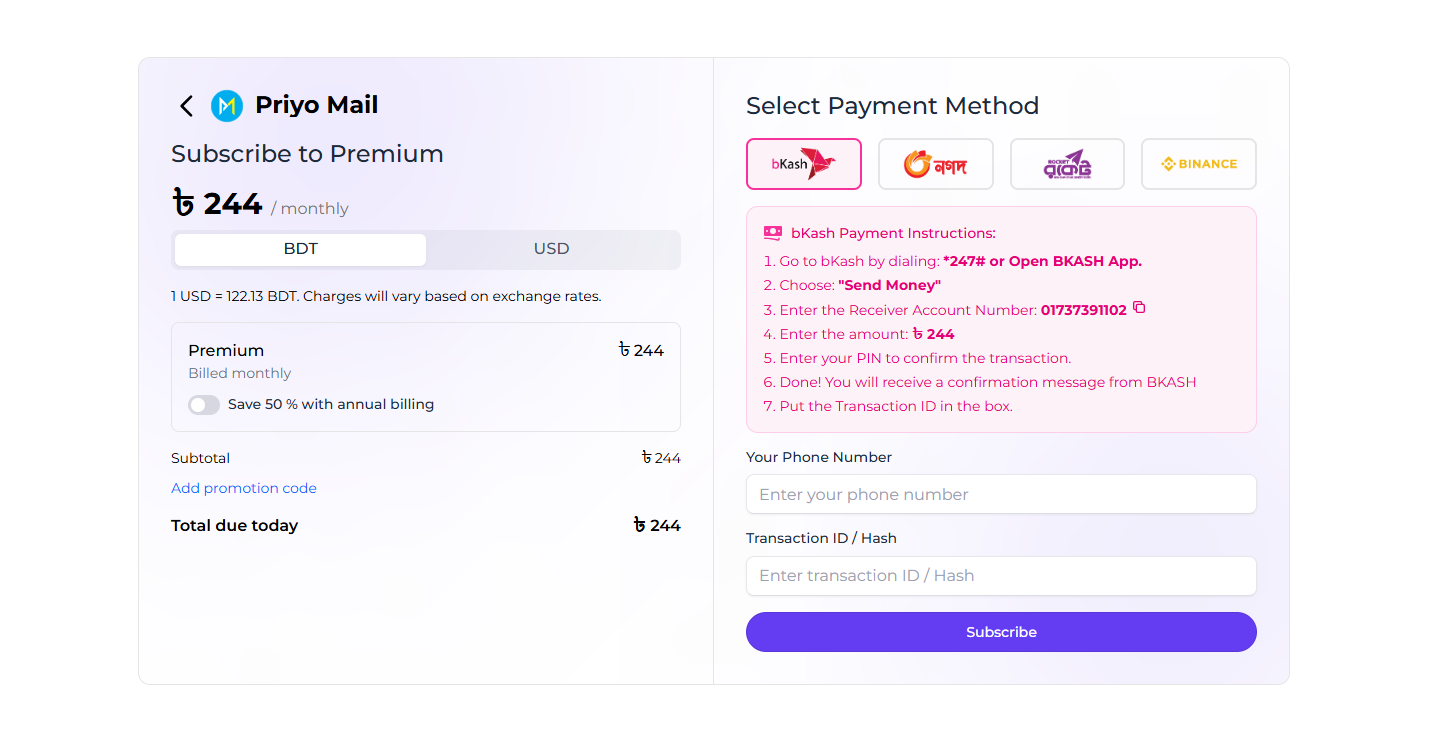This screenshot has height=740, width=1431.
Task: Switch currency to BDT
Action: click(x=300, y=249)
